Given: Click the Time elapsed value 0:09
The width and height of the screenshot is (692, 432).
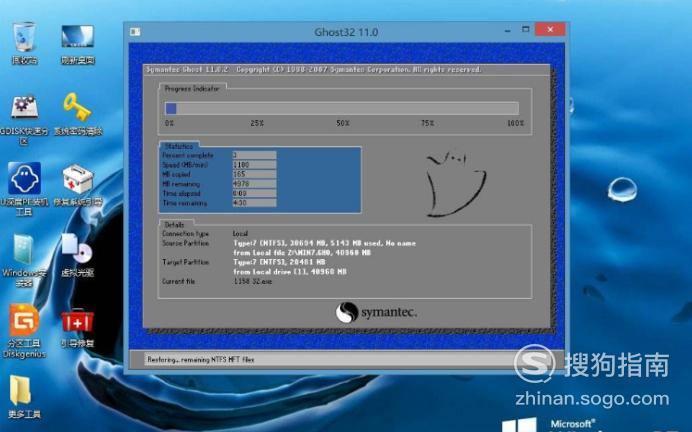Looking at the screenshot, I should (x=254, y=193).
